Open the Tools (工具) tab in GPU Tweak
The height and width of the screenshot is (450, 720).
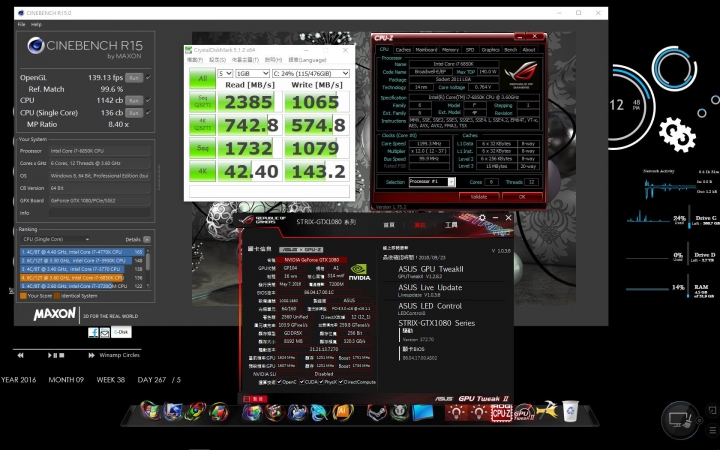point(451,225)
